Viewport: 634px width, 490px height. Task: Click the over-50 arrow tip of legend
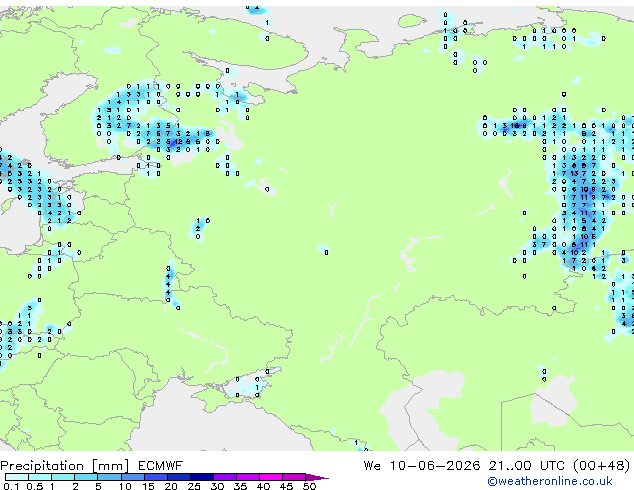(317, 477)
